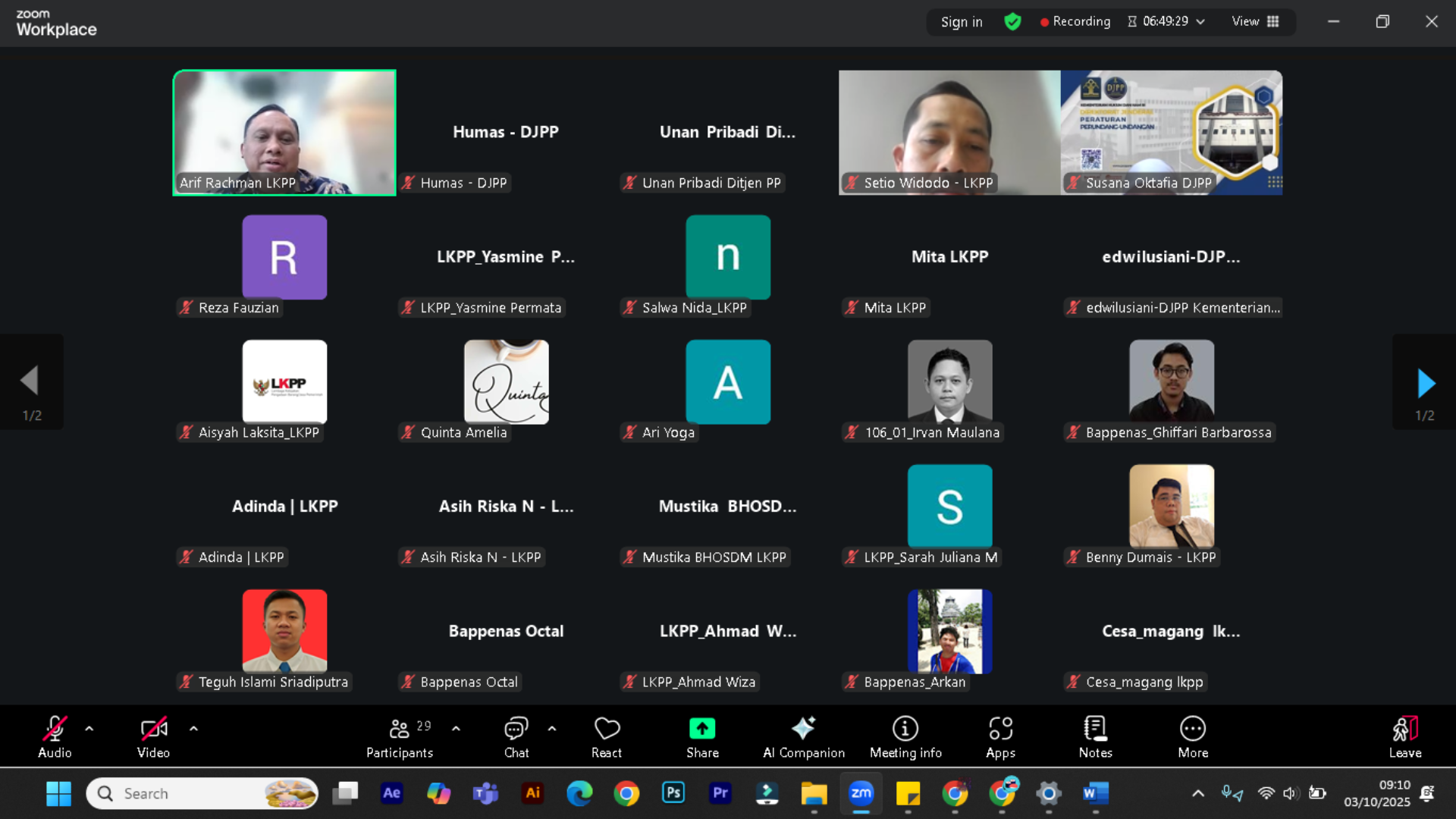Open the Participants panel
The image size is (1456, 819).
click(400, 737)
